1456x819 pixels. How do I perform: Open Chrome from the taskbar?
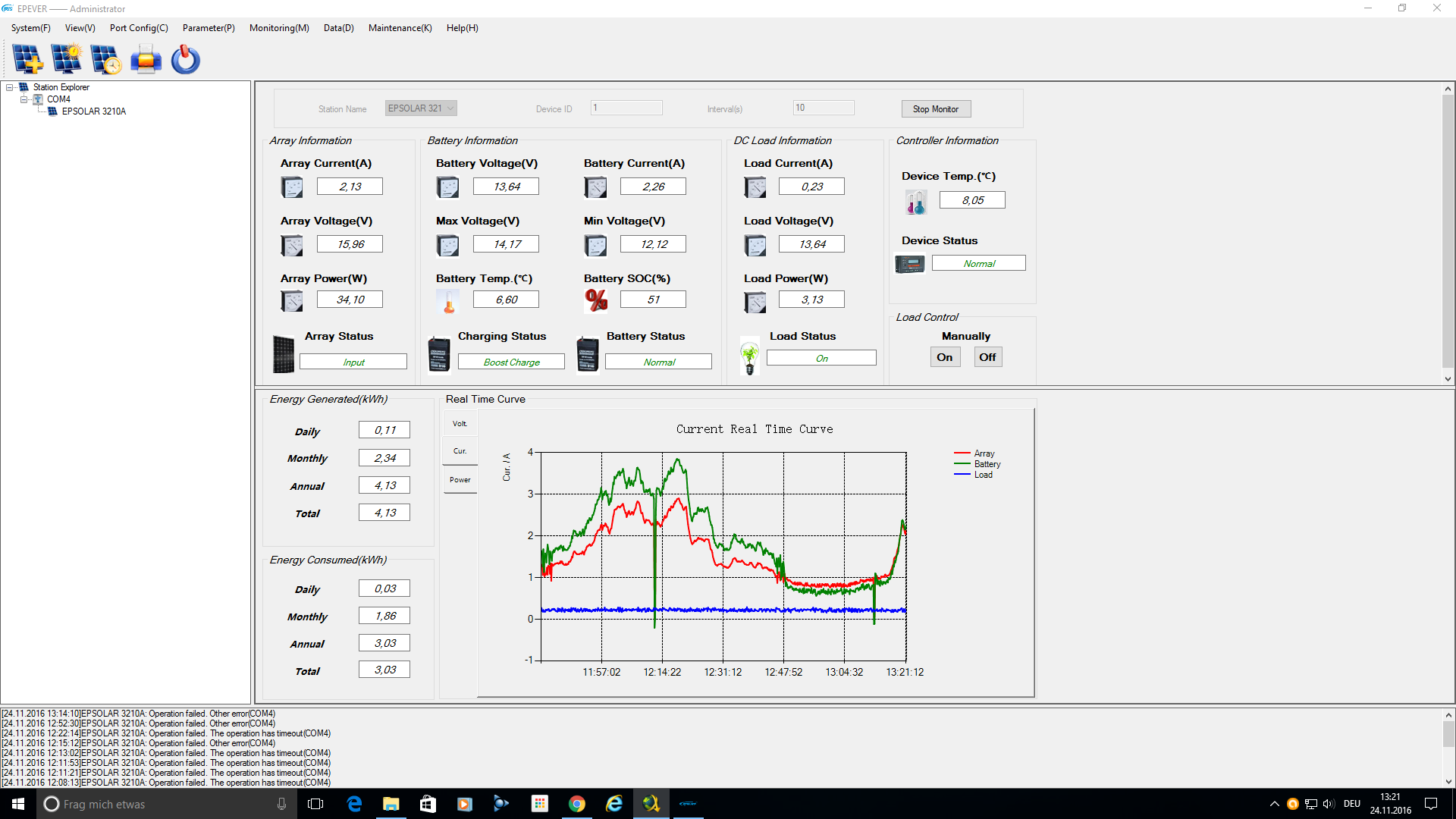click(576, 804)
